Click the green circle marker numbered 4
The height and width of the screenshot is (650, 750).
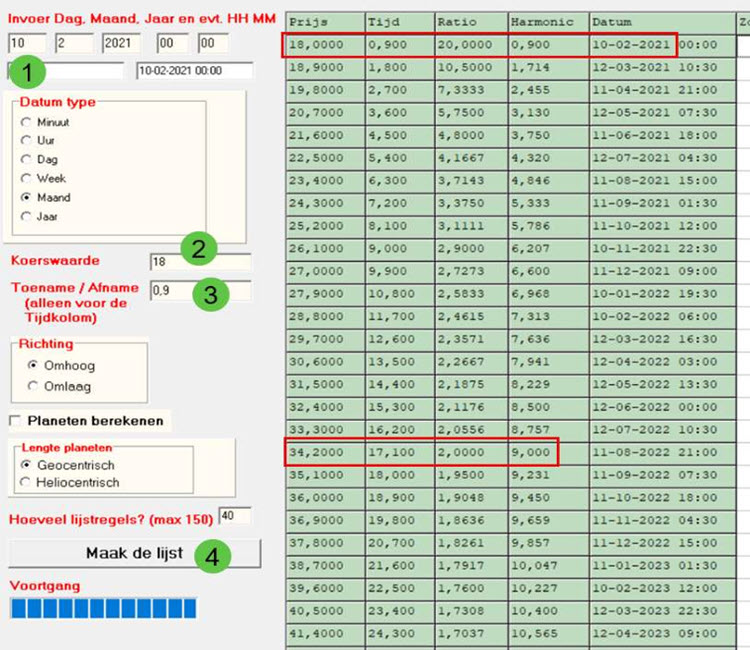[x=212, y=556]
